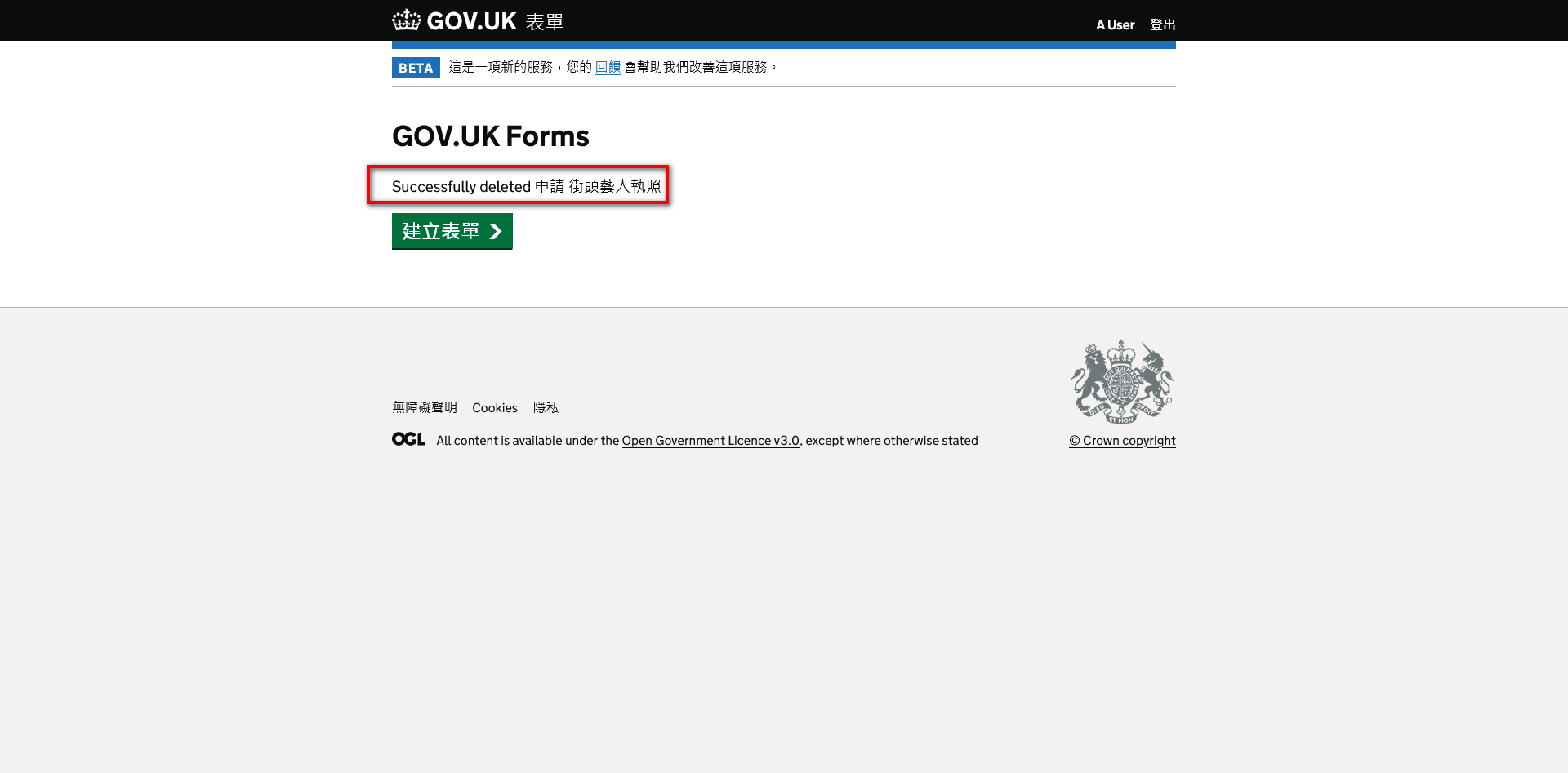1568x773 pixels.
Task: Open the 回饋 feedback link
Action: click(608, 67)
